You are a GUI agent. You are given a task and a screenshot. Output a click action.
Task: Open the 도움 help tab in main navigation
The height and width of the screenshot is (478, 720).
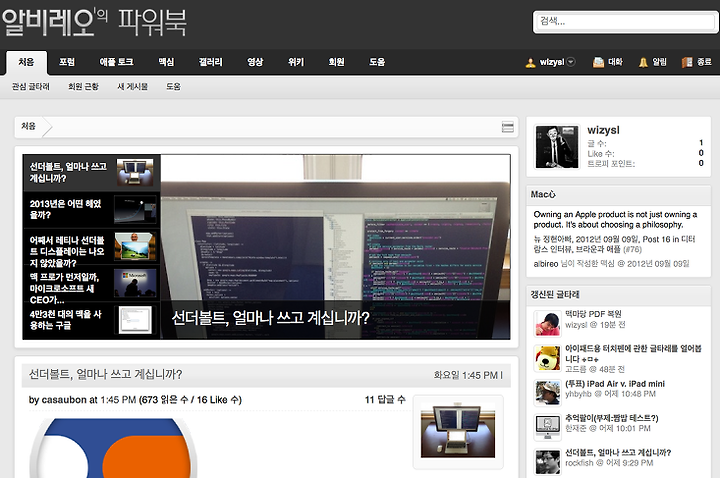pyautogui.click(x=377, y=62)
